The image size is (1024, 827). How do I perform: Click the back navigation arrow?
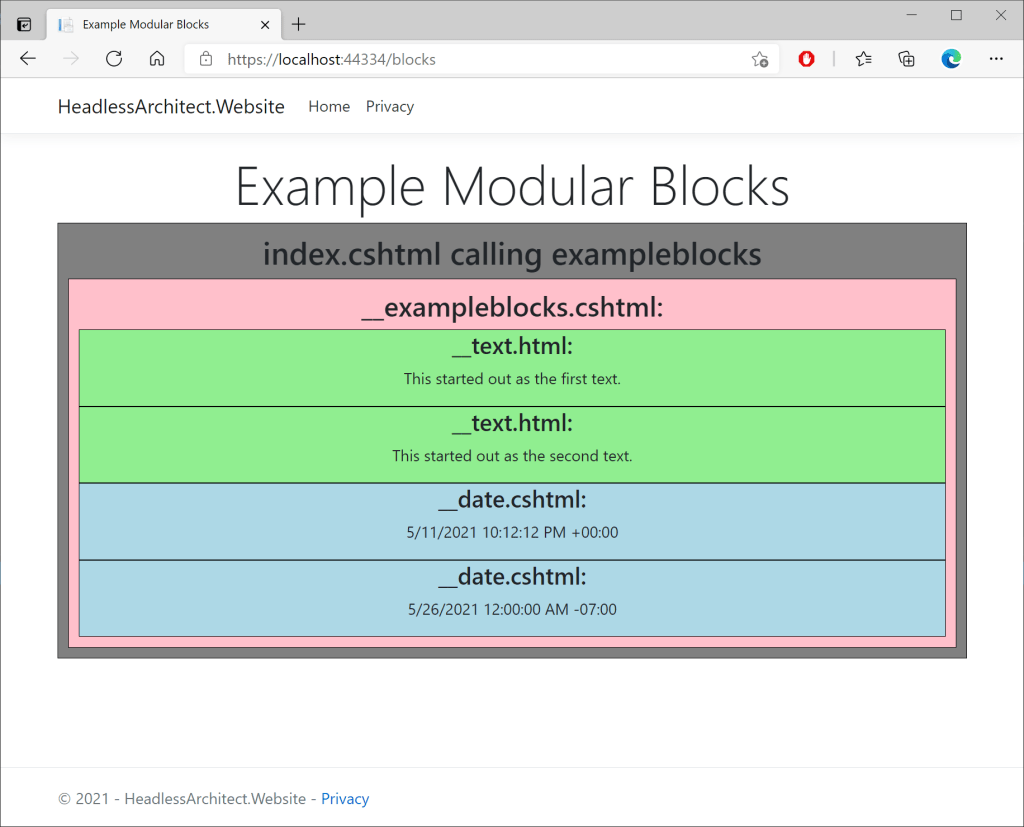pyautogui.click(x=27, y=59)
